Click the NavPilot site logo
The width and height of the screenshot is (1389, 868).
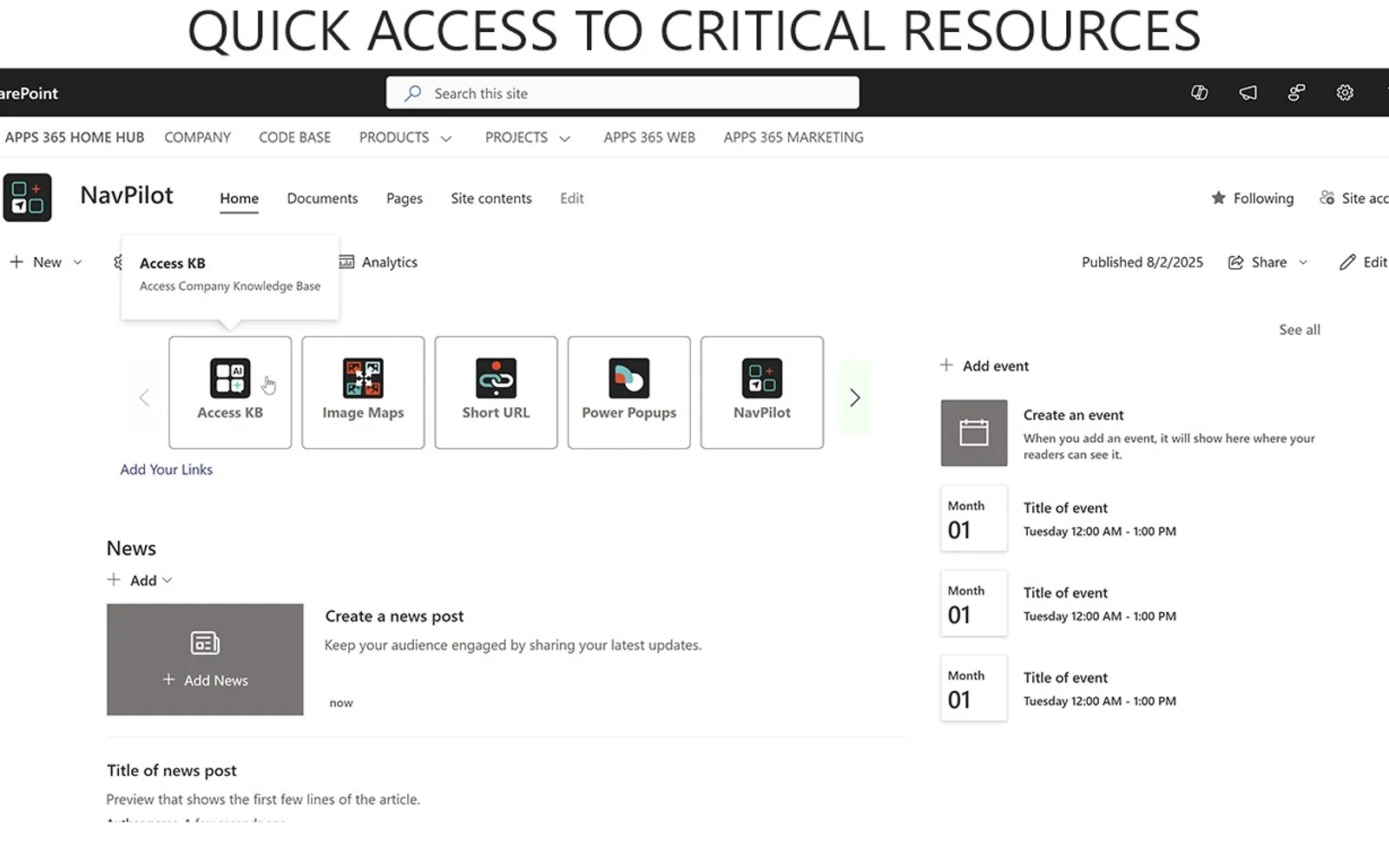pos(27,198)
